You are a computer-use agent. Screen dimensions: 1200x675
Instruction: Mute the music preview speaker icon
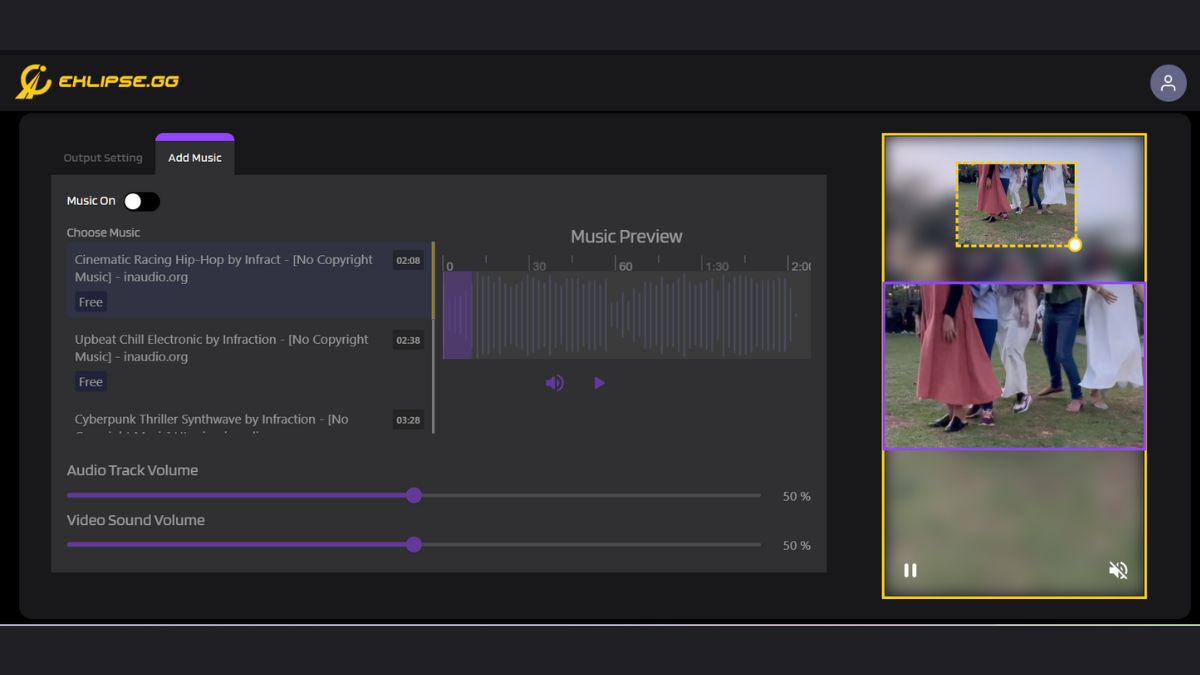pos(554,382)
